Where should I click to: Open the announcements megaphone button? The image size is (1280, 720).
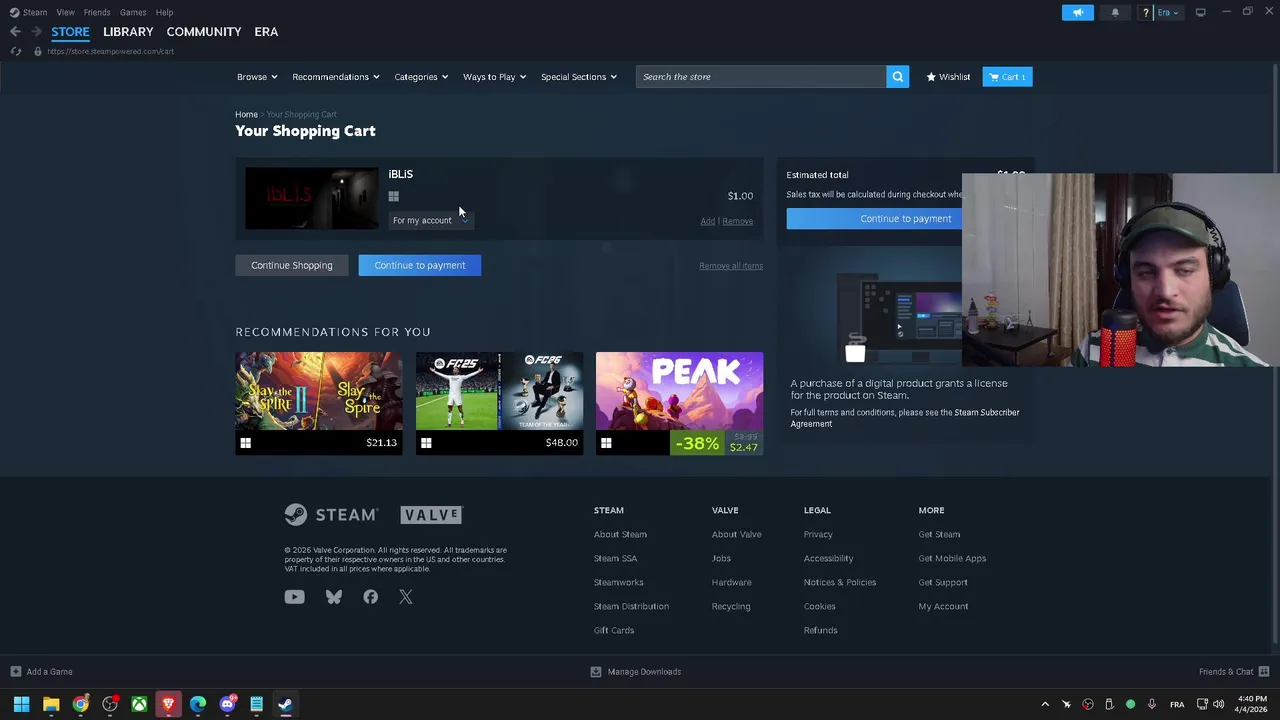point(1078,12)
